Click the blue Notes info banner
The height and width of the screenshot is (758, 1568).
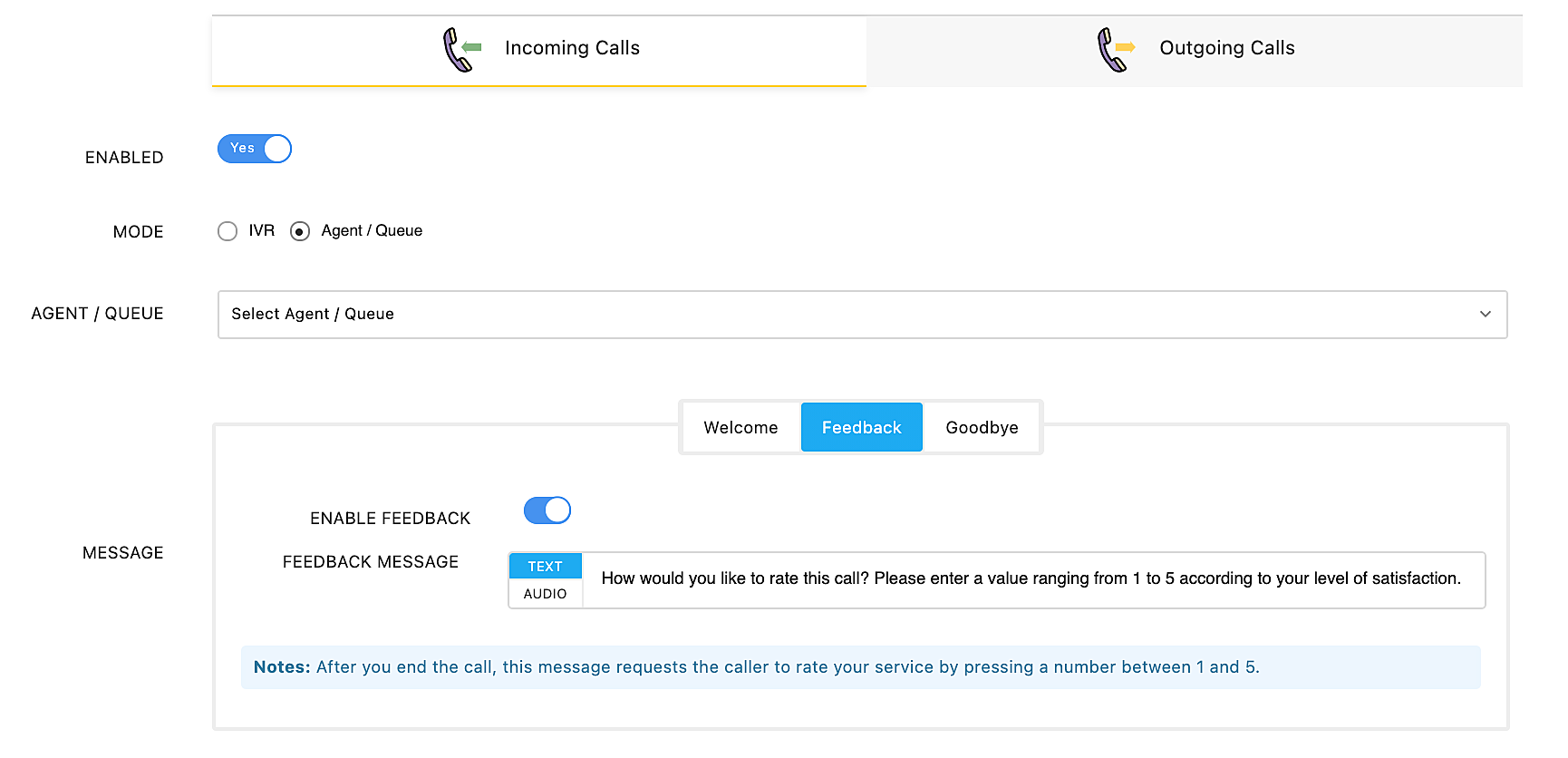pyautogui.click(x=859, y=667)
